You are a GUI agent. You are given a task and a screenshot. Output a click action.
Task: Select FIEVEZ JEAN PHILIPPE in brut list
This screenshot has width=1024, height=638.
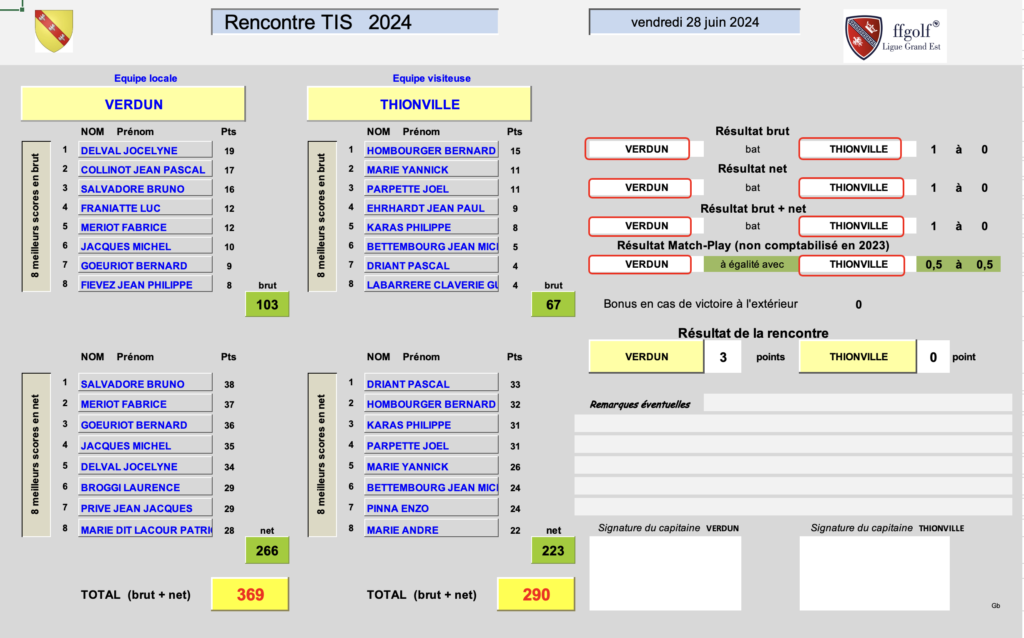tap(145, 285)
